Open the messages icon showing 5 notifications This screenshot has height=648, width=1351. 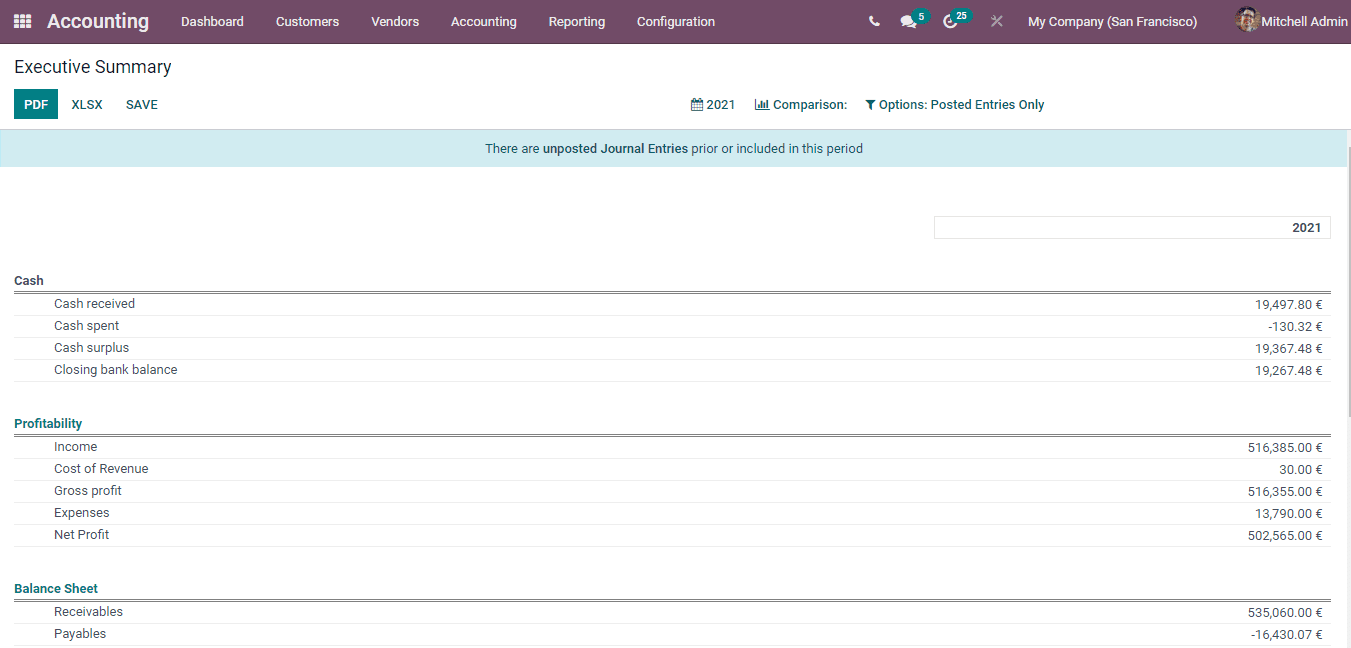click(x=908, y=20)
